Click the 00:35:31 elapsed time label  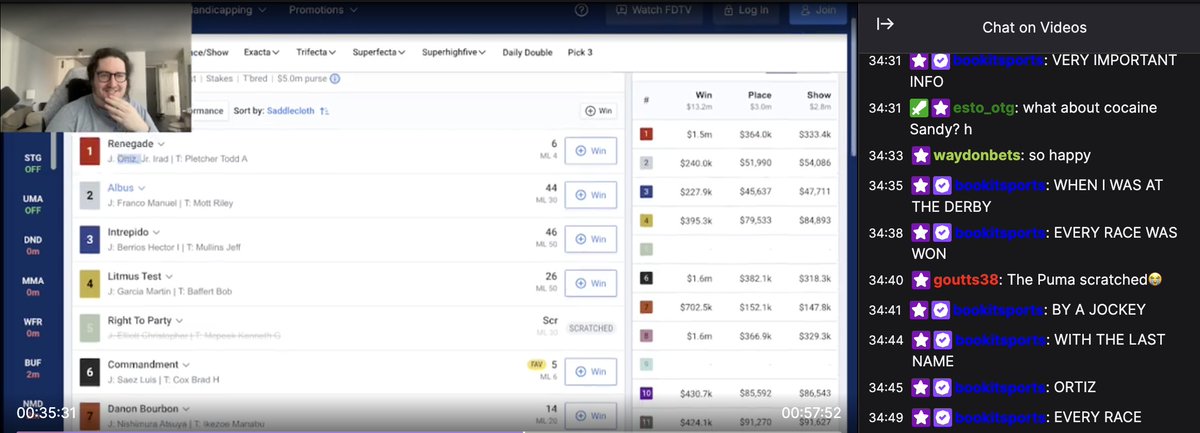coord(47,412)
